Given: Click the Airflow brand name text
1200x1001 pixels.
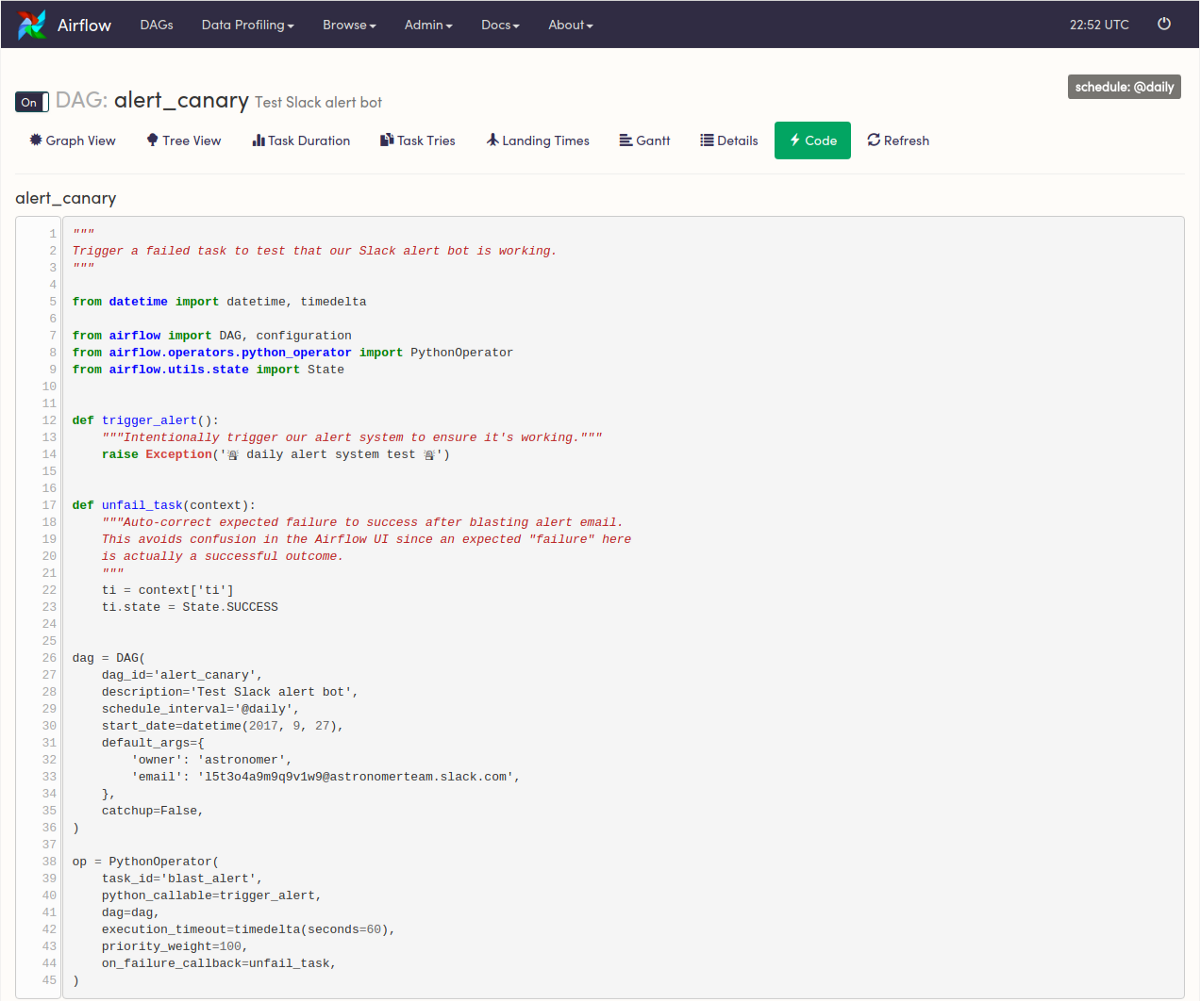Looking at the screenshot, I should pos(84,25).
